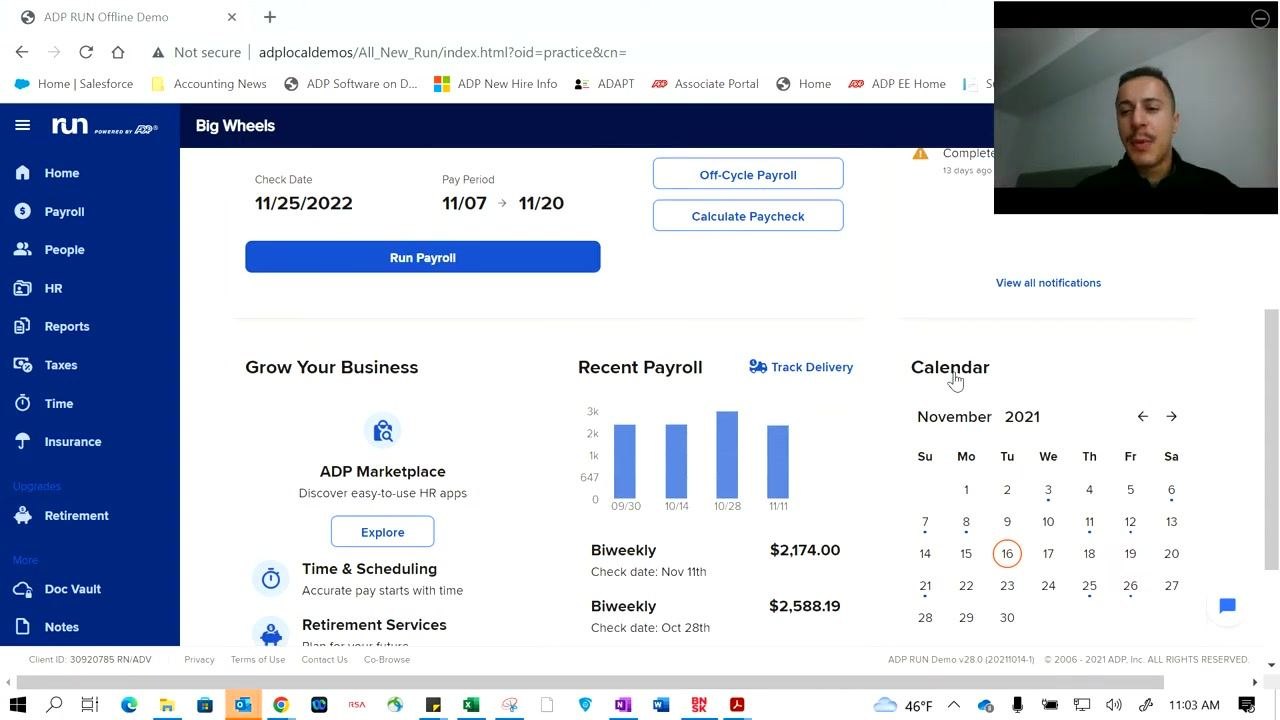Open Excel from the taskbar
Image resolution: width=1280 pixels, height=720 pixels.
471,705
